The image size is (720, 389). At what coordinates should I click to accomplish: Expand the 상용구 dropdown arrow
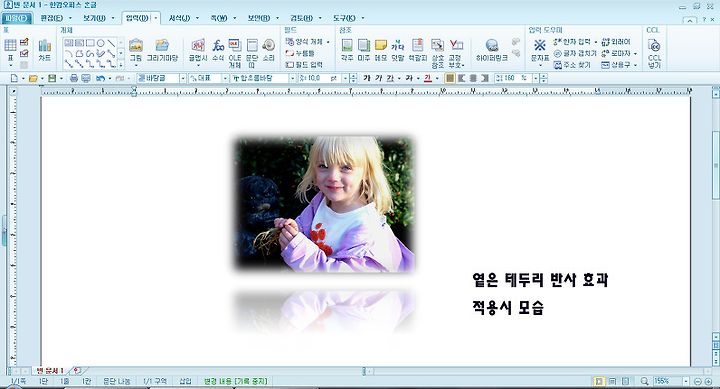[636, 65]
